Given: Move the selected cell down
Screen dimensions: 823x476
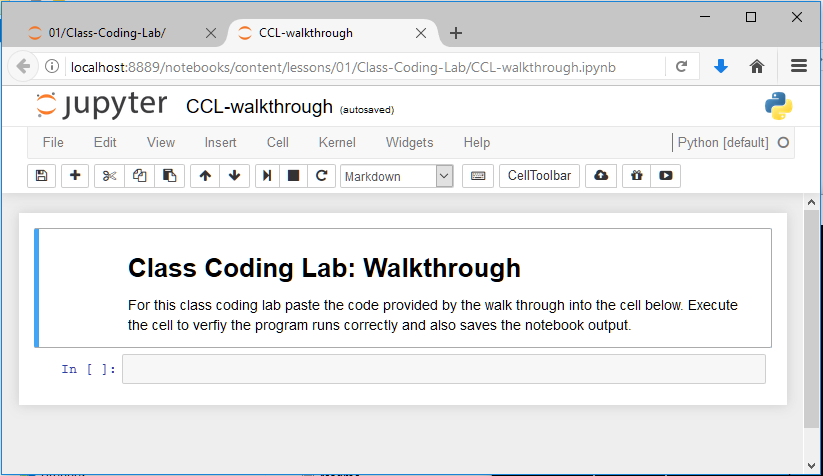Looking at the screenshot, I should point(234,176).
